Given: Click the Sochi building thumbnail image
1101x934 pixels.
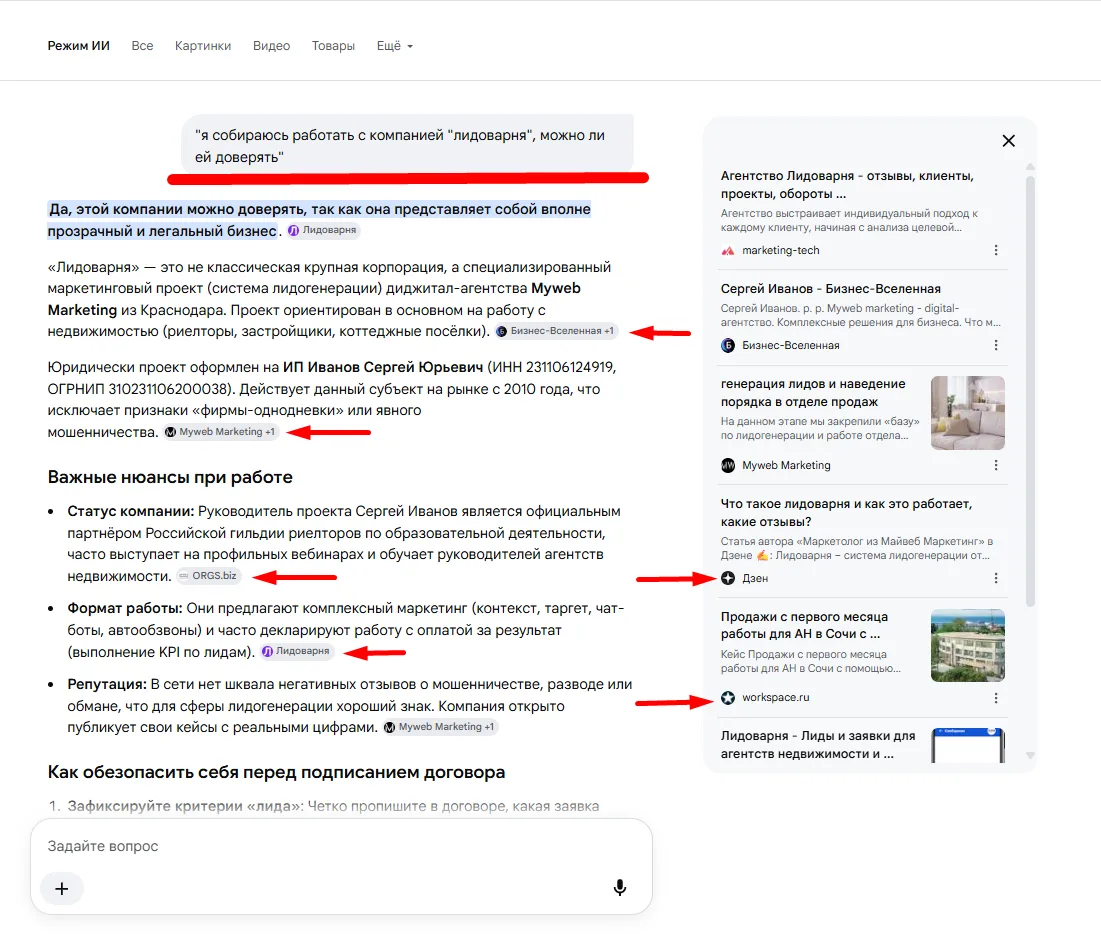Looking at the screenshot, I should 968,645.
